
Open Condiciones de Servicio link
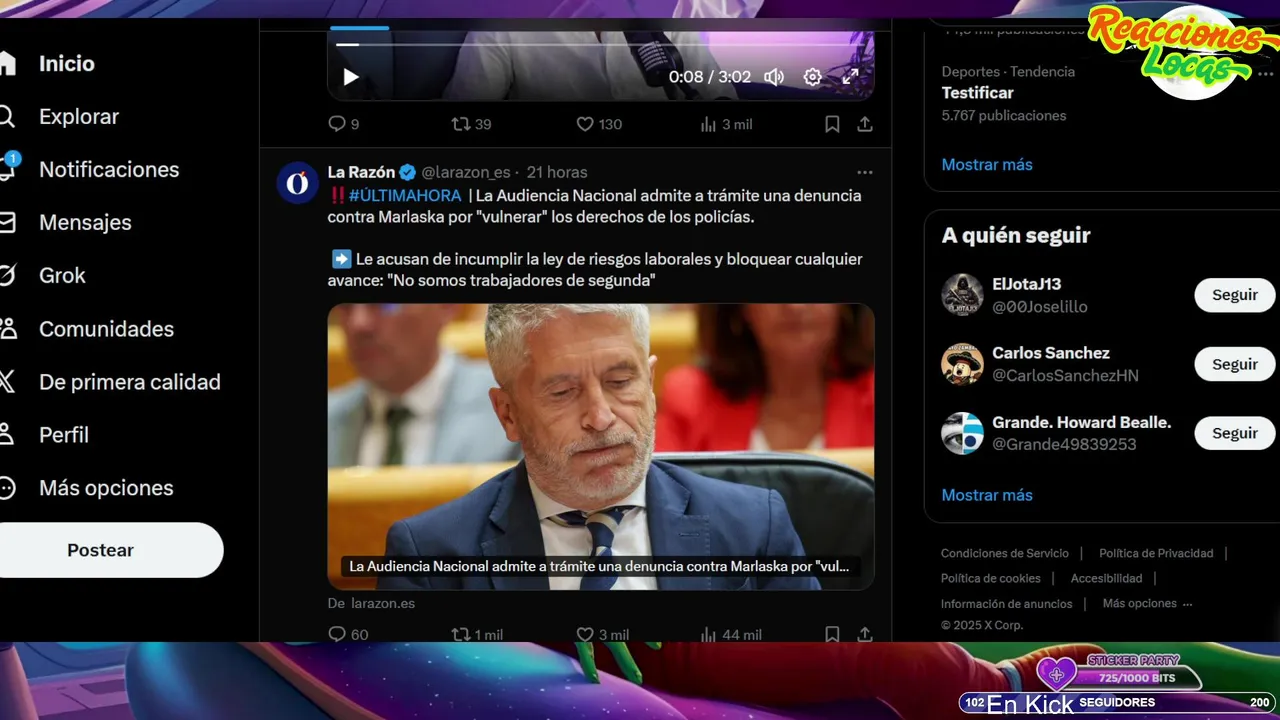point(1005,553)
